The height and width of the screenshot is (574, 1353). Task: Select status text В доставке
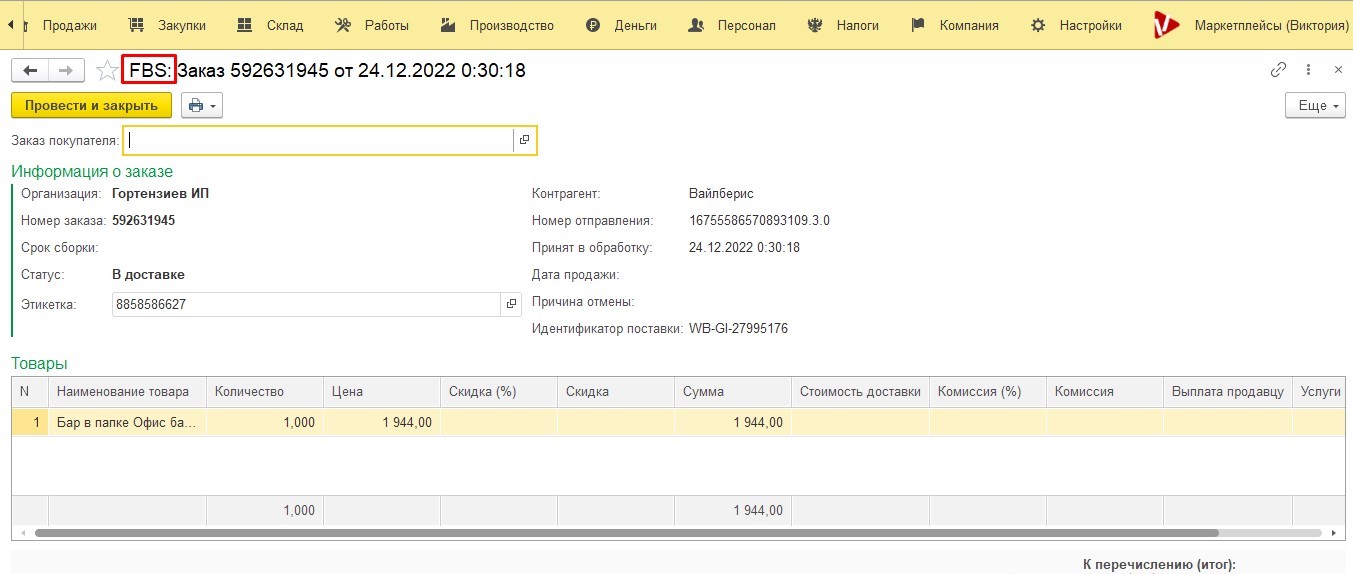point(148,275)
